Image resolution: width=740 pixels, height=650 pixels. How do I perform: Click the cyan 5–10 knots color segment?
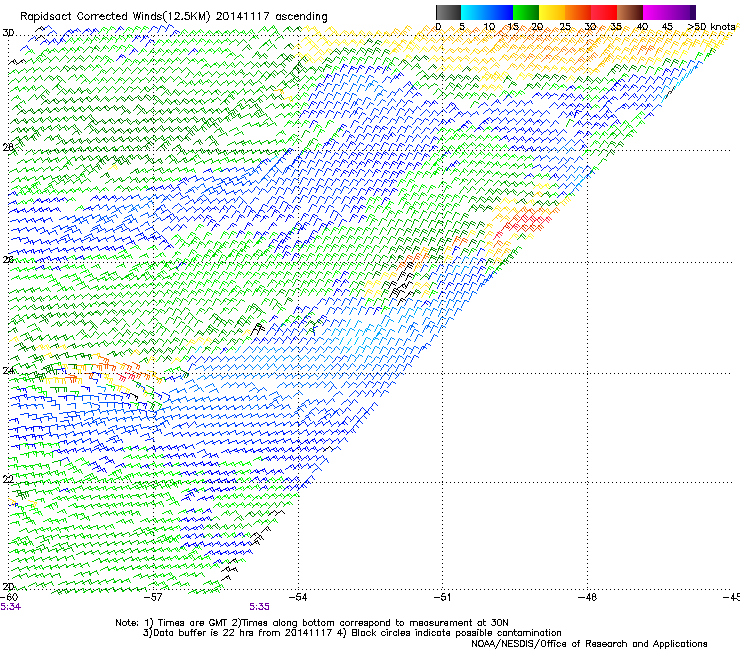coord(474,12)
